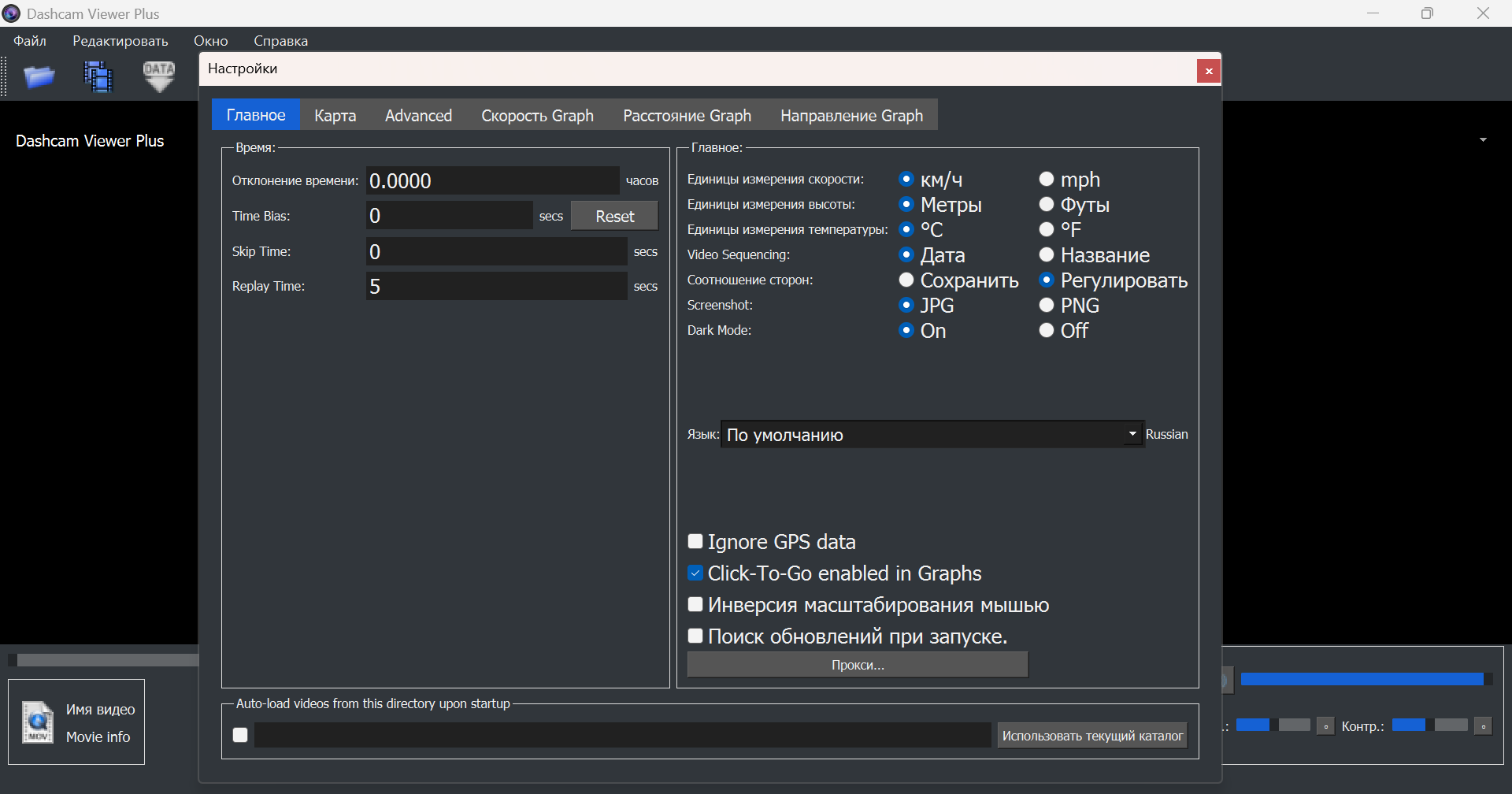The width and height of the screenshot is (1512, 794).
Task: Click the Reset button for Time Bias
Action: point(614,216)
